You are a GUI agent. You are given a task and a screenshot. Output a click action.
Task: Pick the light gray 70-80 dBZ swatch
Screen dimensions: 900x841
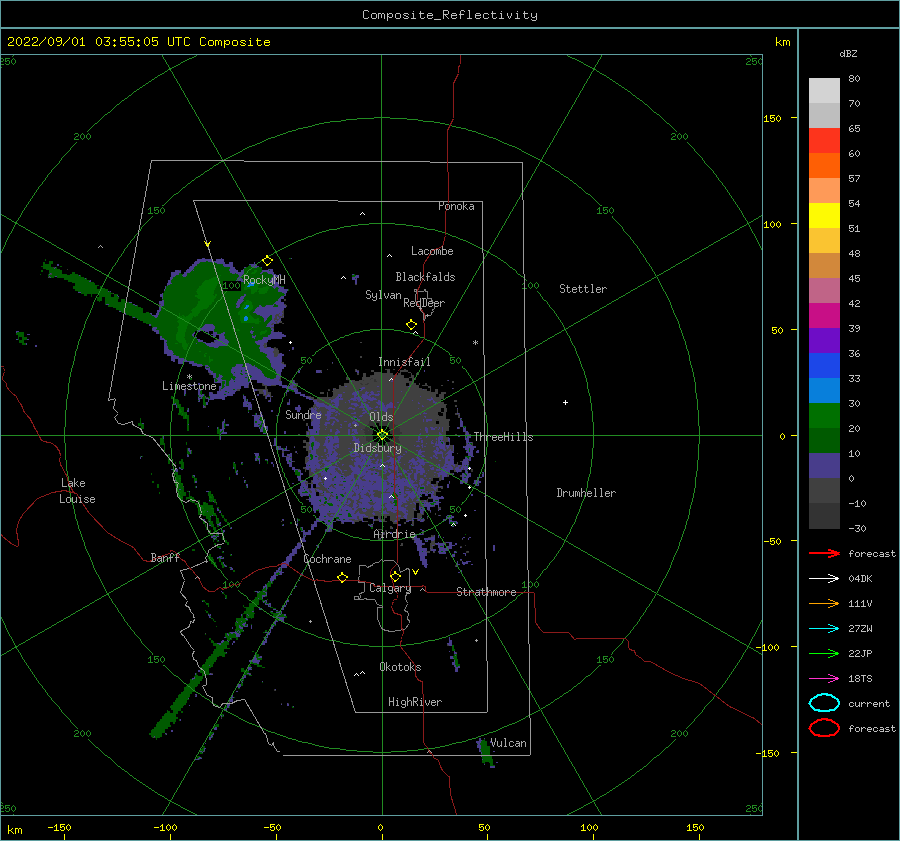click(x=824, y=91)
